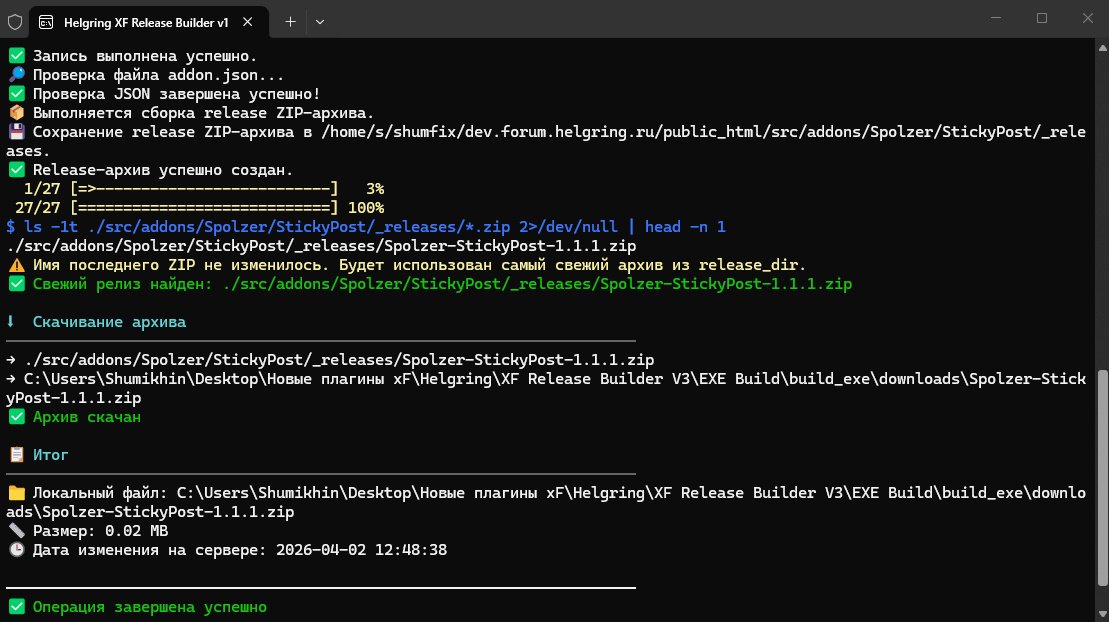Click the terminal icon on the tab
The width and height of the screenshot is (1109, 622).
click(46, 23)
